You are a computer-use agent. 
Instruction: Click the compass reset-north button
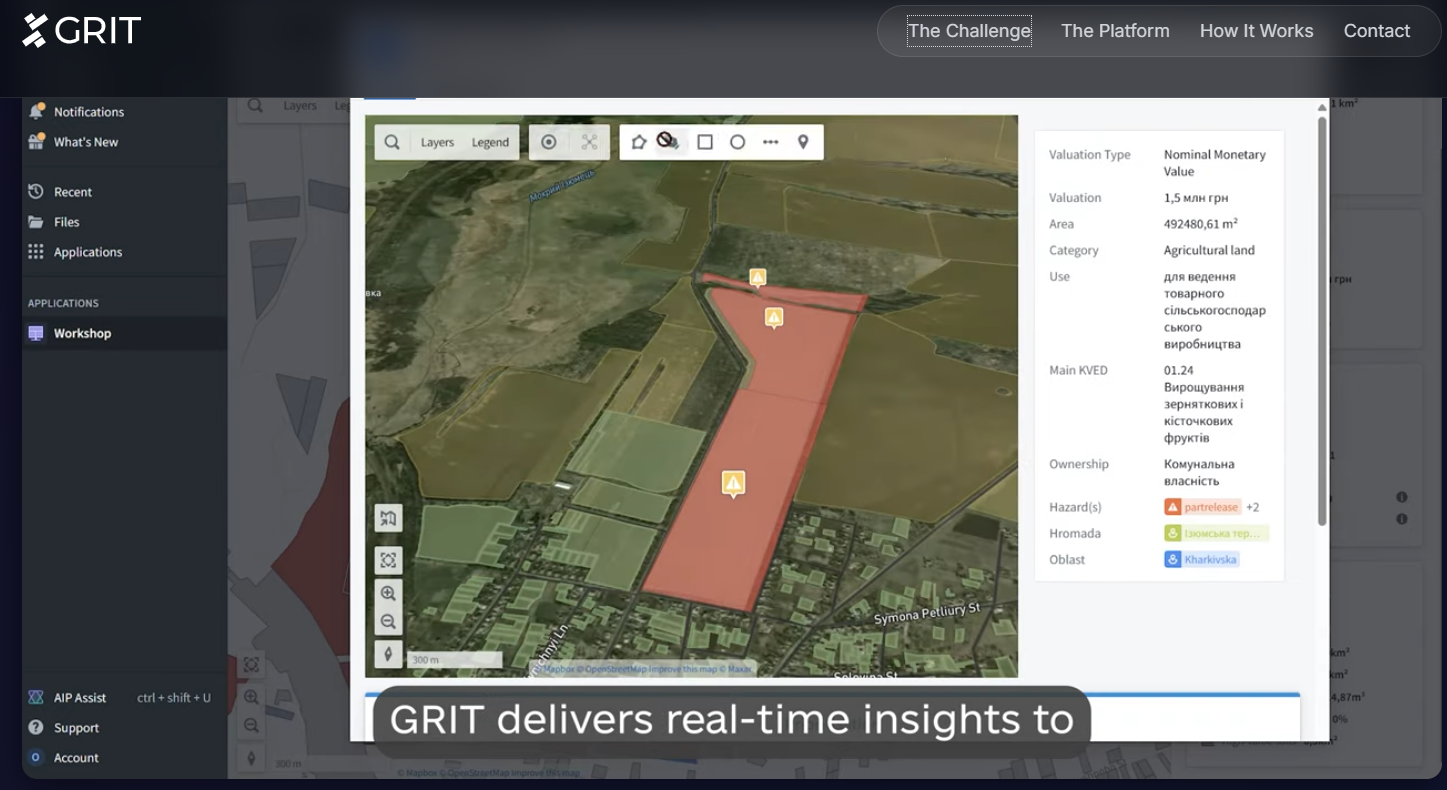pyautogui.click(x=388, y=654)
